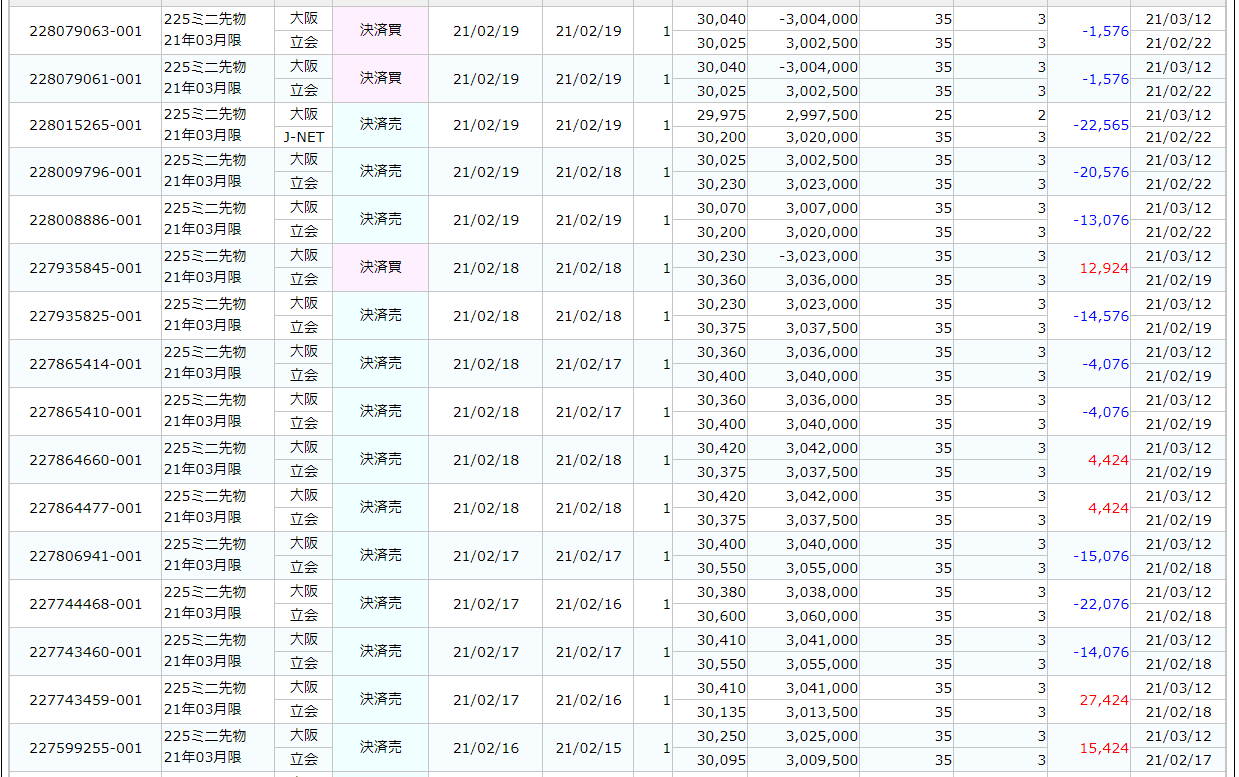Click the 決済売 cell in row 227599255-001
Screen dimensions: 1239x777
pyautogui.click(x=381, y=748)
